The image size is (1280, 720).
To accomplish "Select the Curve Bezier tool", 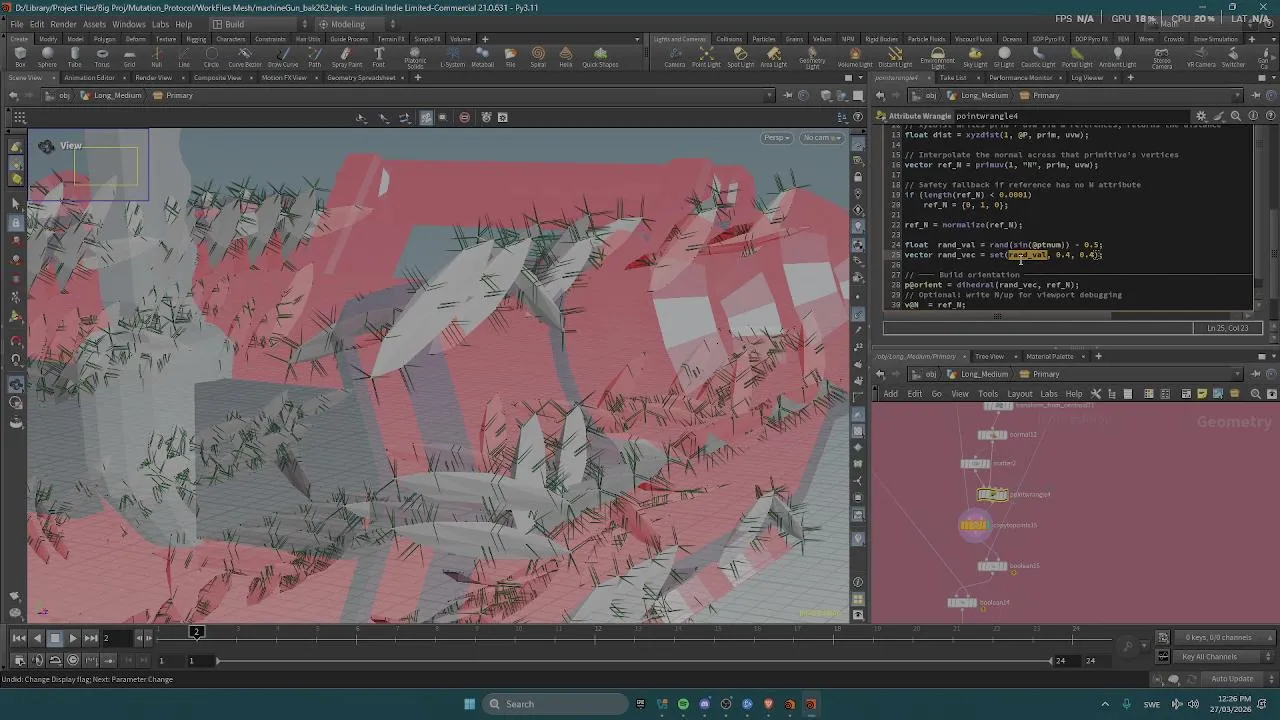I will pyautogui.click(x=245, y=57).
